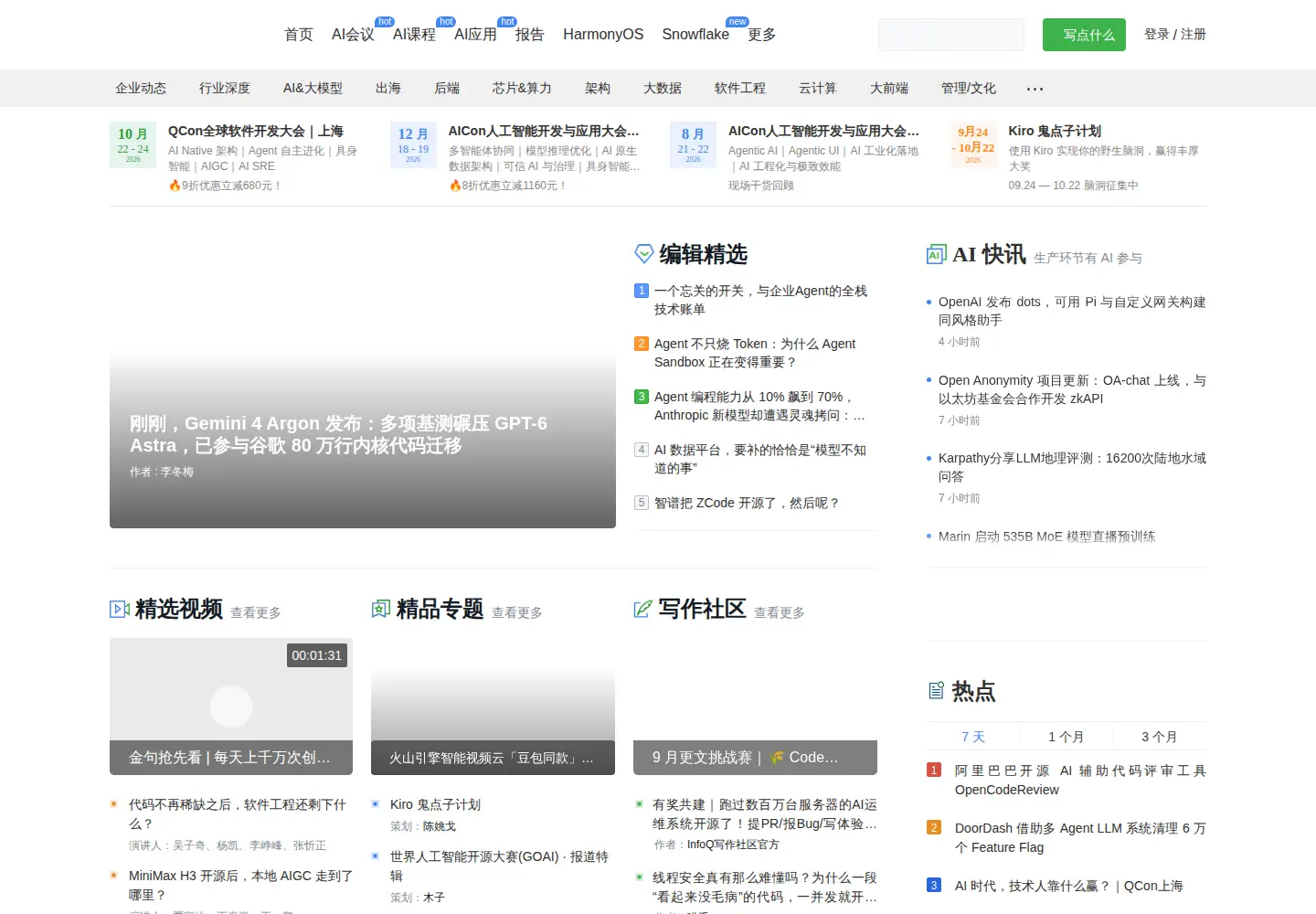Open the 线程安全真有那么难懂吗 article
The width and height of the screenshot is (1316, 914).
(765, 887)
